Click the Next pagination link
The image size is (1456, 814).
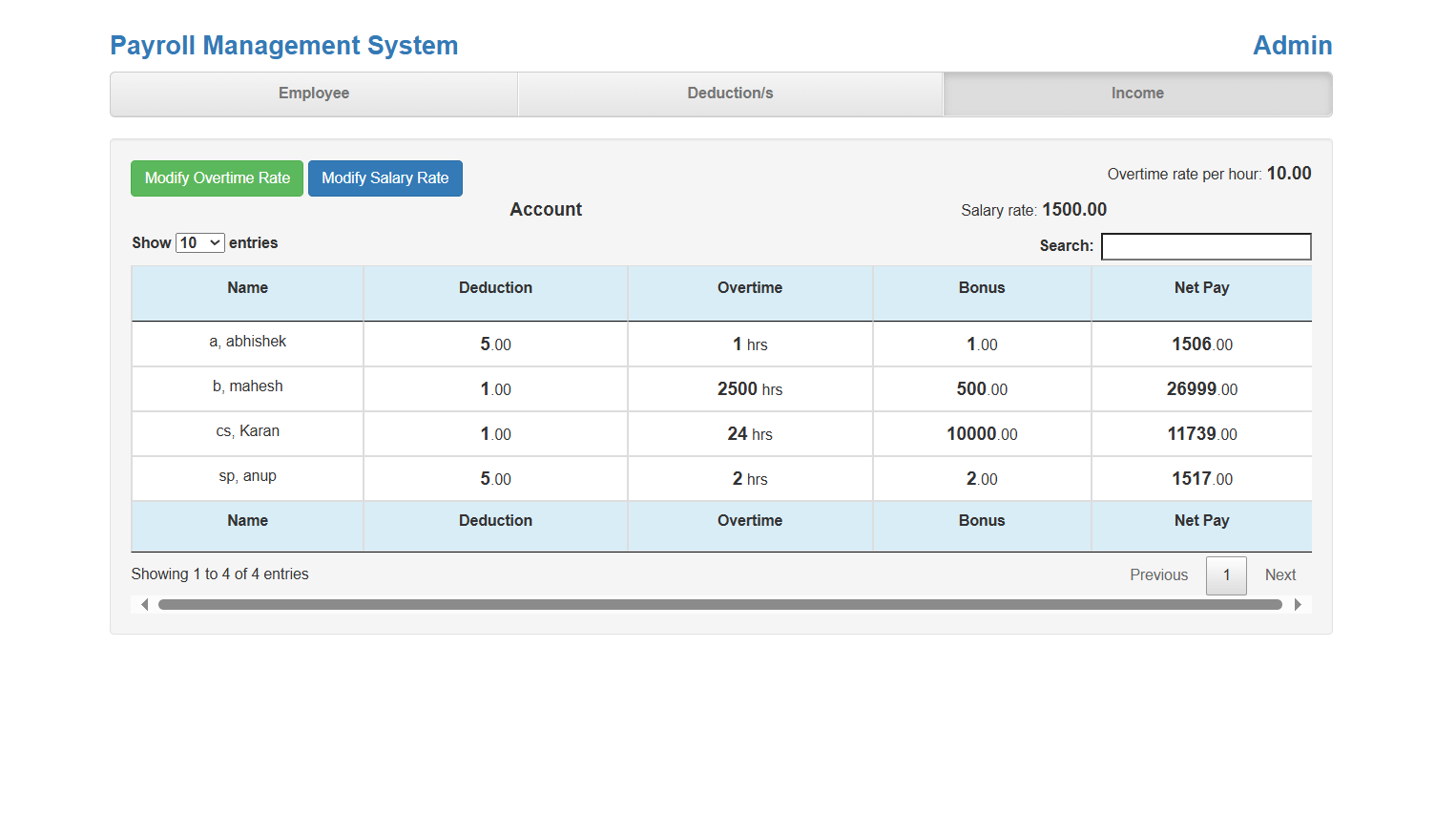[1280, 574]
